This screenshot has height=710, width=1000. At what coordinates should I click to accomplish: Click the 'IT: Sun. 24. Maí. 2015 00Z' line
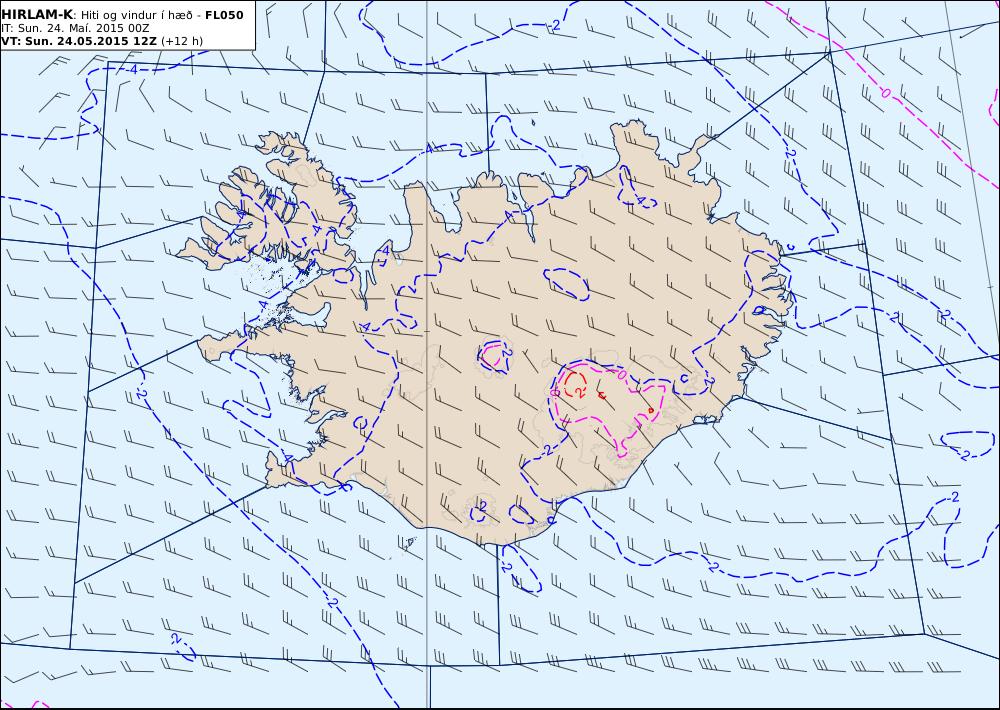click(x=75, y=28)
